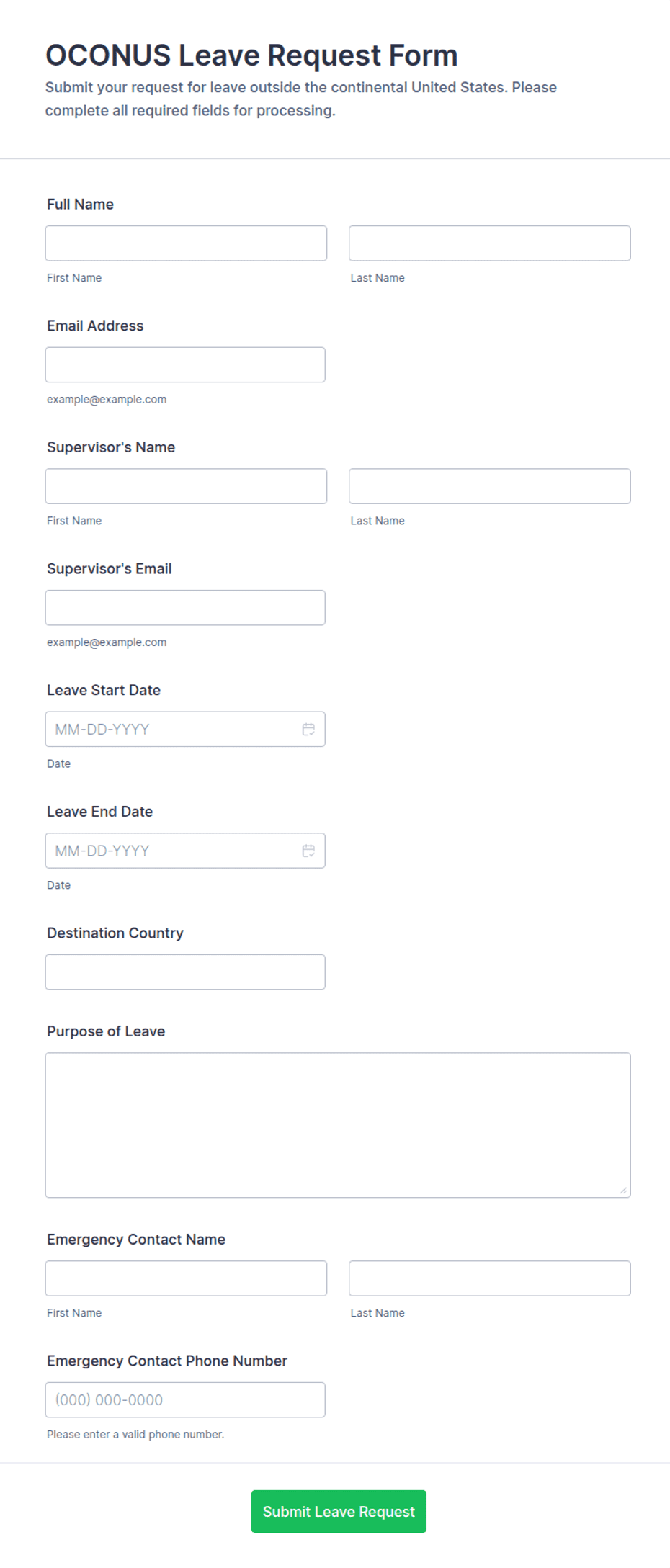Select Emergency Contact last name field
Image resolution: width=670 pixels, height=1568 pixels.
[490, 1278]
